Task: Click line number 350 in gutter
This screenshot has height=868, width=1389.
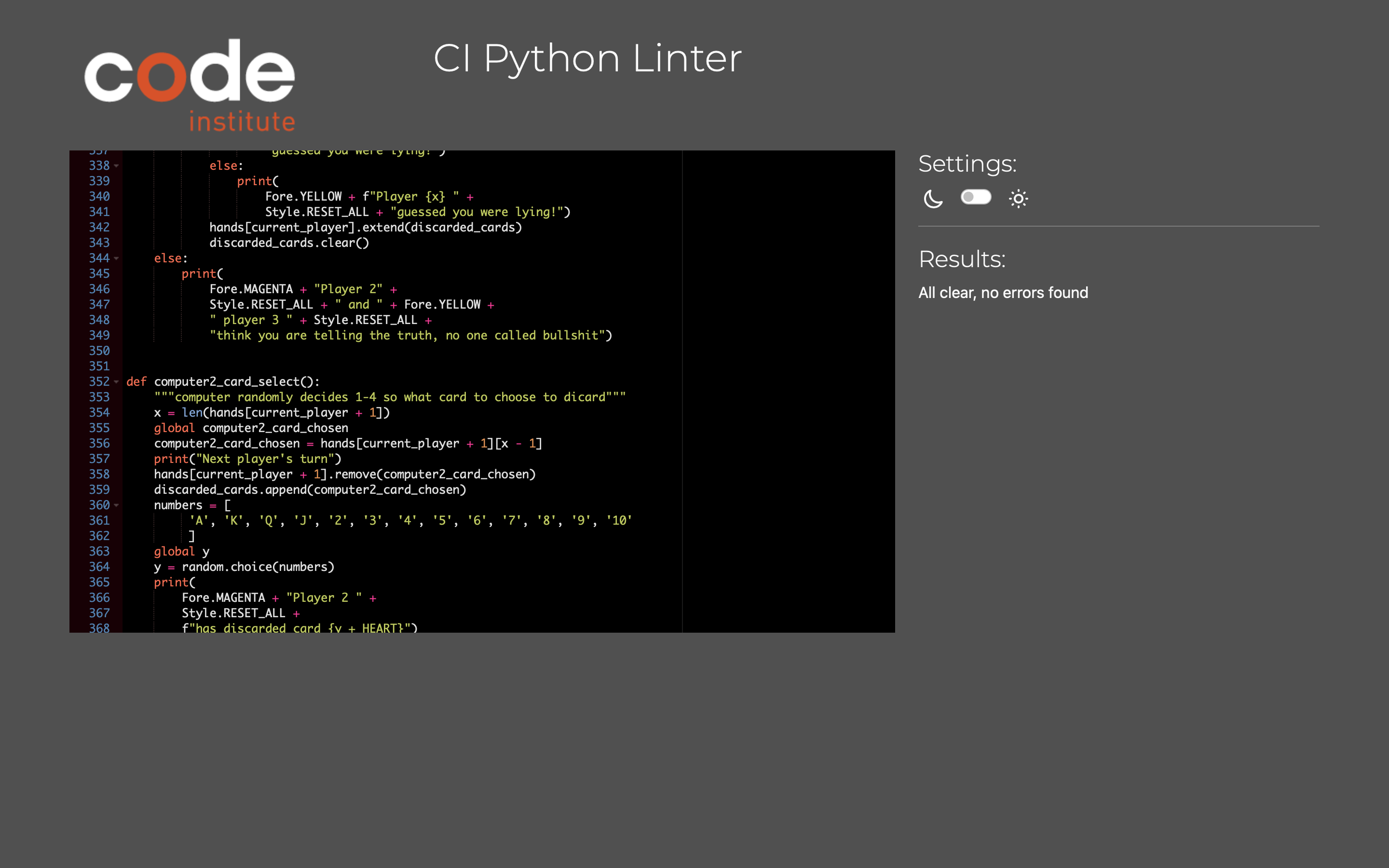Action: click(99, 351)
